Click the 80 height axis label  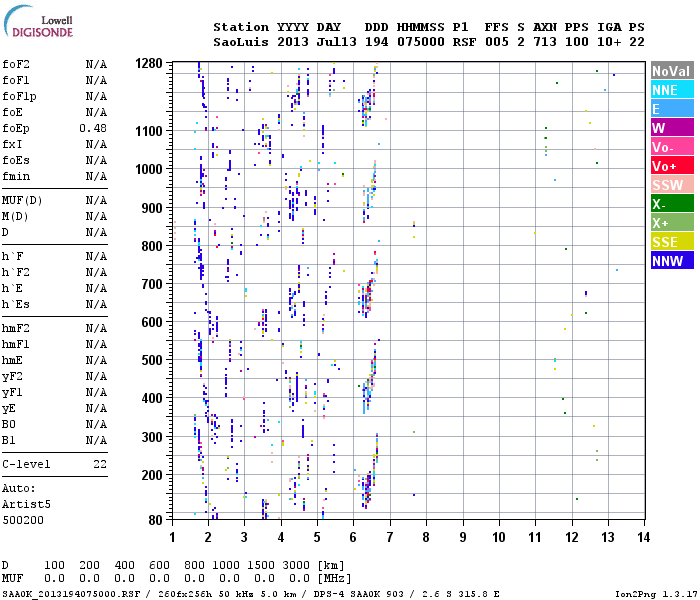155,520
